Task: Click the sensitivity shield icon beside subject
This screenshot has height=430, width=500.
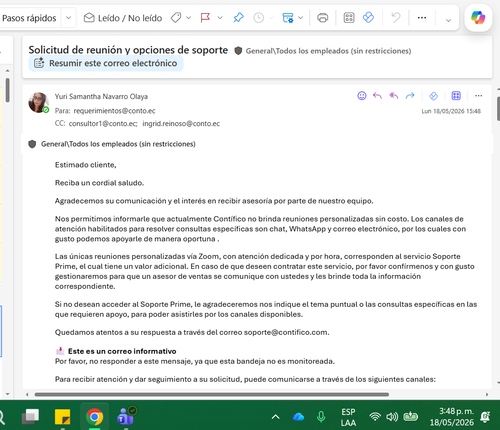Action: [238, 51]
